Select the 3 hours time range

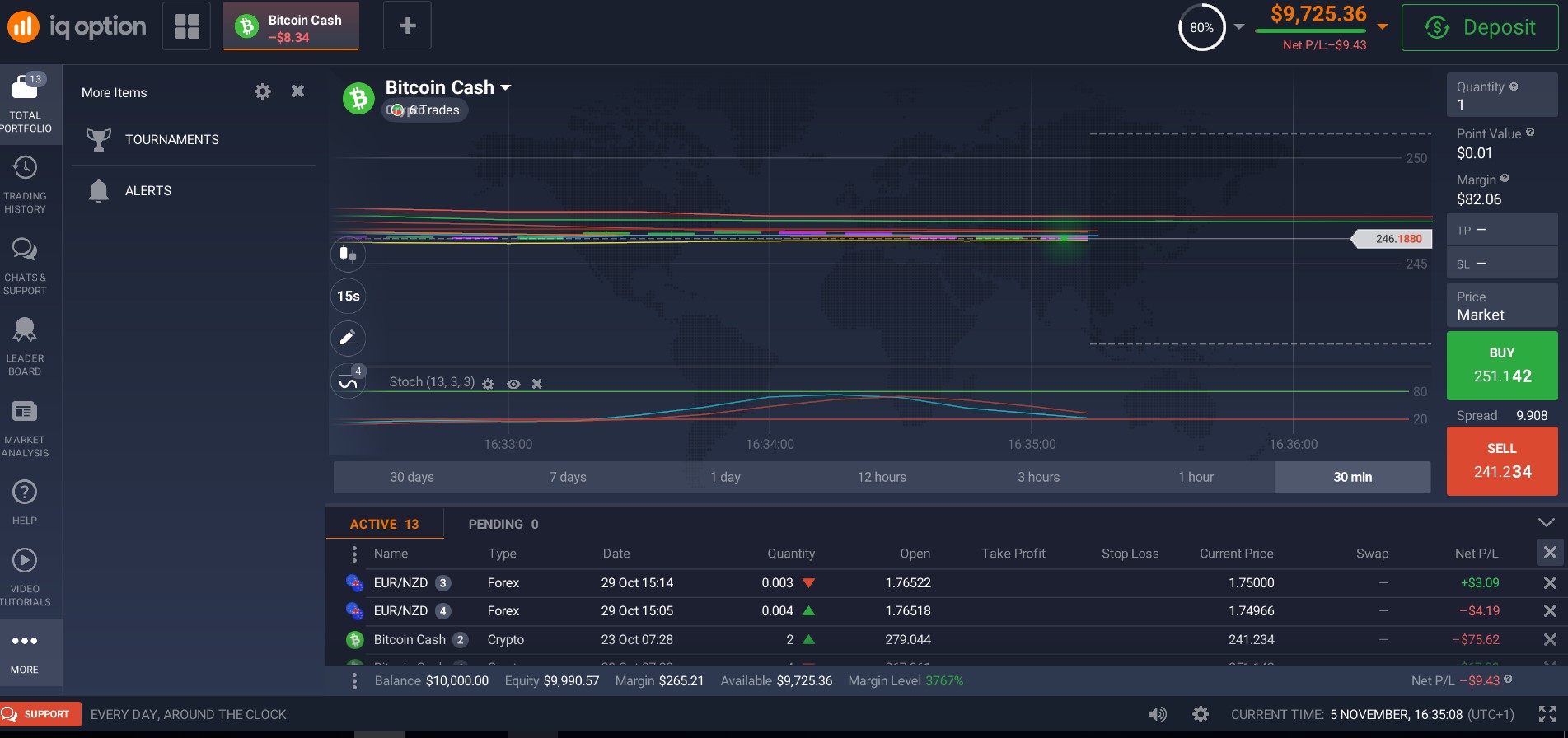pos(1038,477)
